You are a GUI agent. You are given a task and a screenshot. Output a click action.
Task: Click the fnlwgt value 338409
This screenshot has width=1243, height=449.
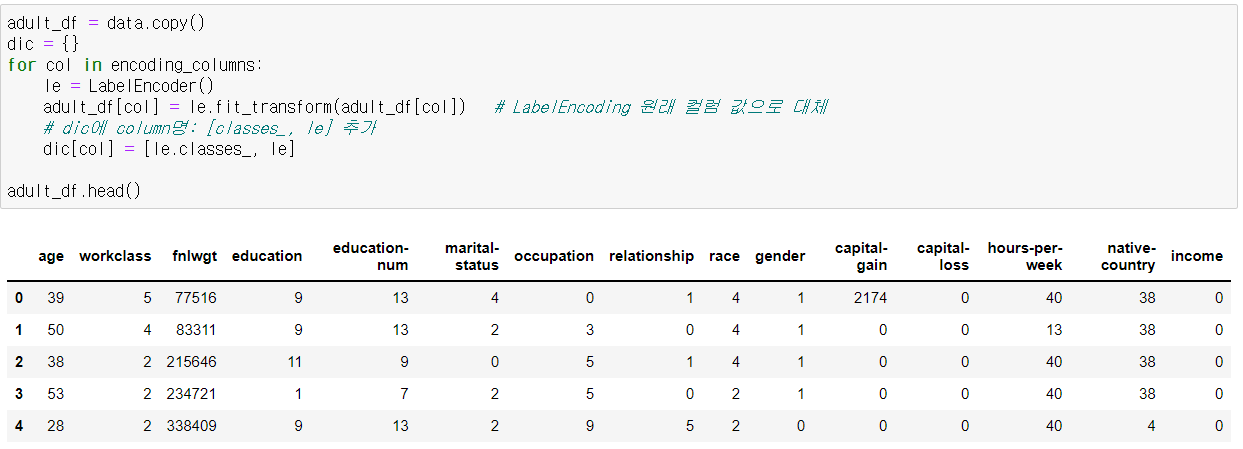click(191, 426)
